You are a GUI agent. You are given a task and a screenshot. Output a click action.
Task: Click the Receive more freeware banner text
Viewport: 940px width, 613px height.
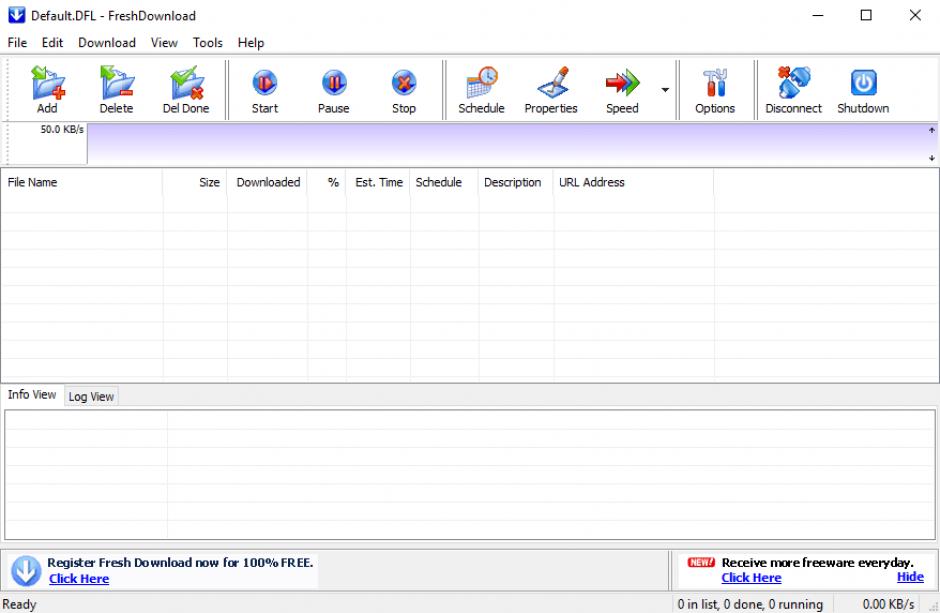818,563
